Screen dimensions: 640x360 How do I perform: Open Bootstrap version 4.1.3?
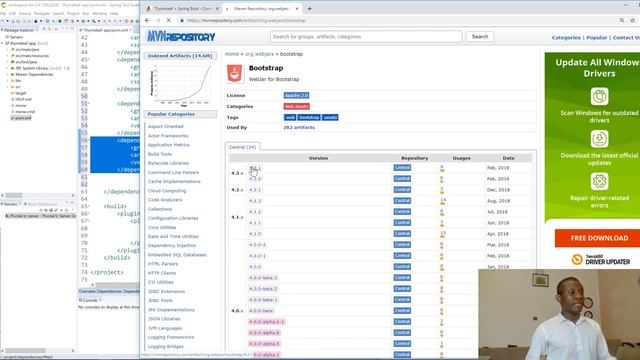255,201
